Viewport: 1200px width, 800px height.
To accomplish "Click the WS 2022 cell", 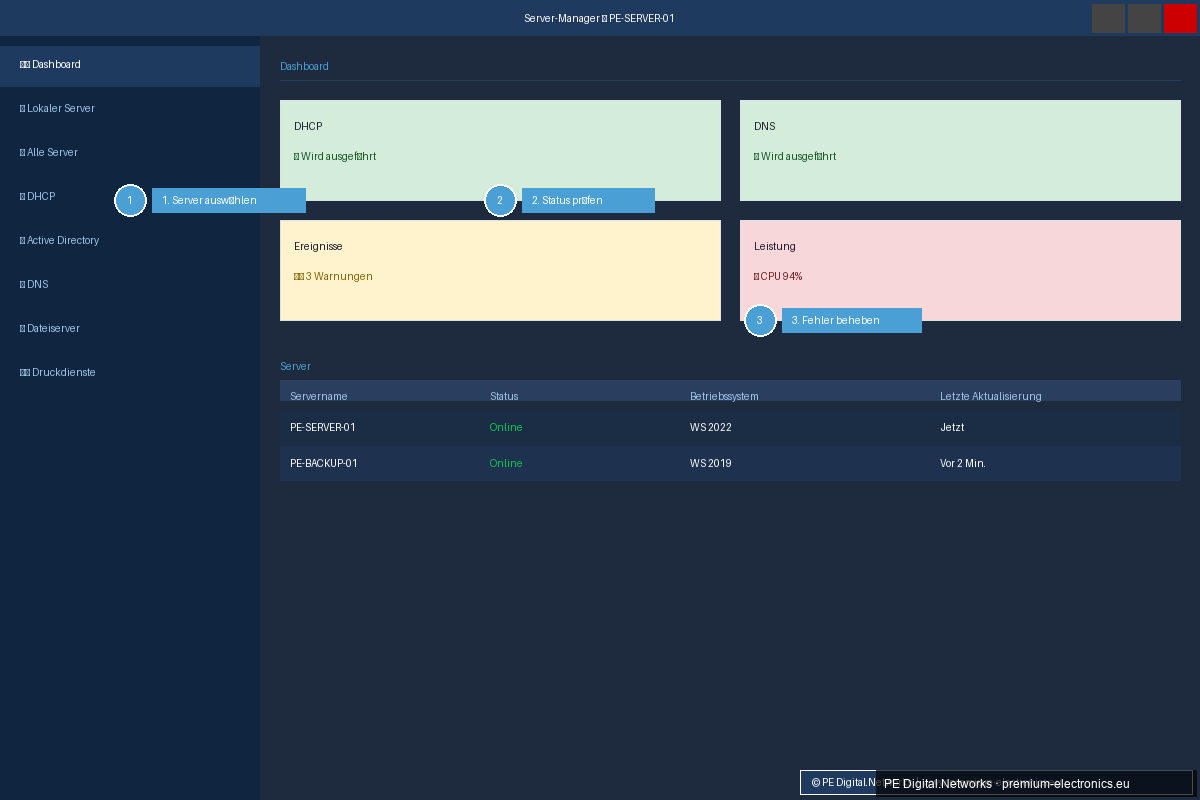I will pos(711,428).
